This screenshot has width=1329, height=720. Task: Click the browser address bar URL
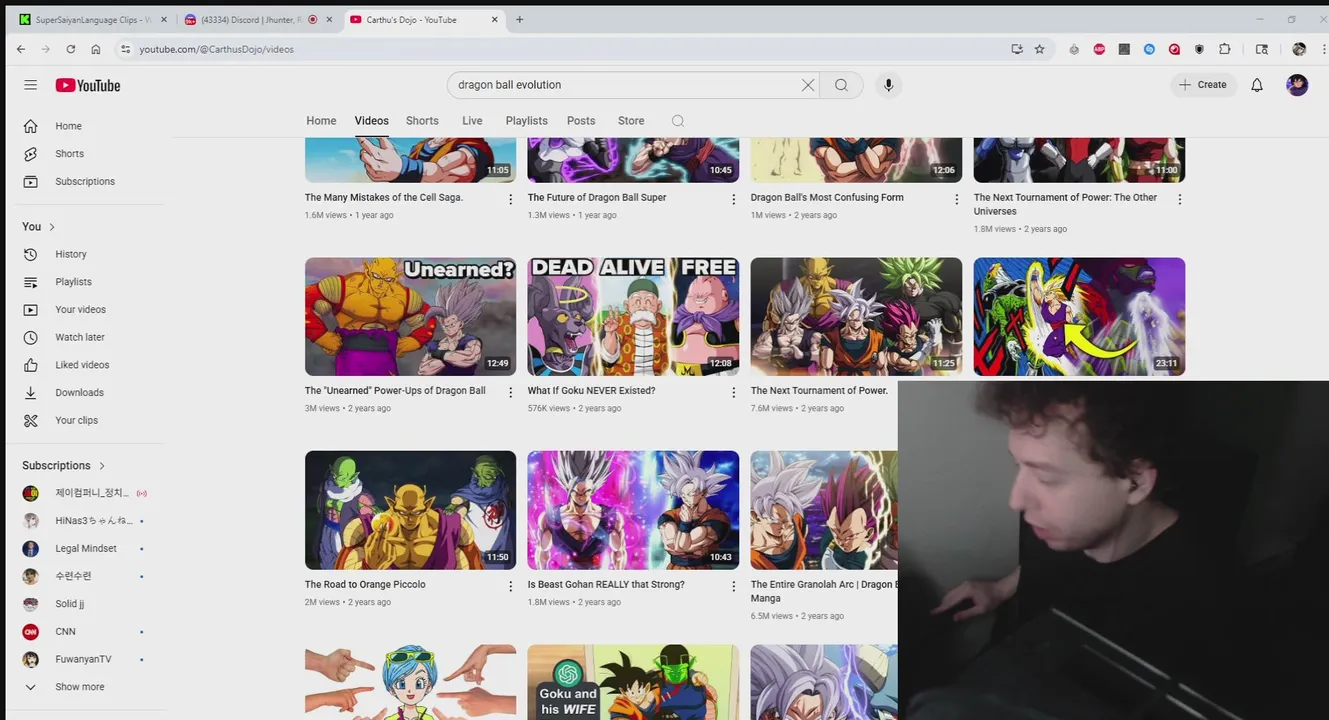216,49
